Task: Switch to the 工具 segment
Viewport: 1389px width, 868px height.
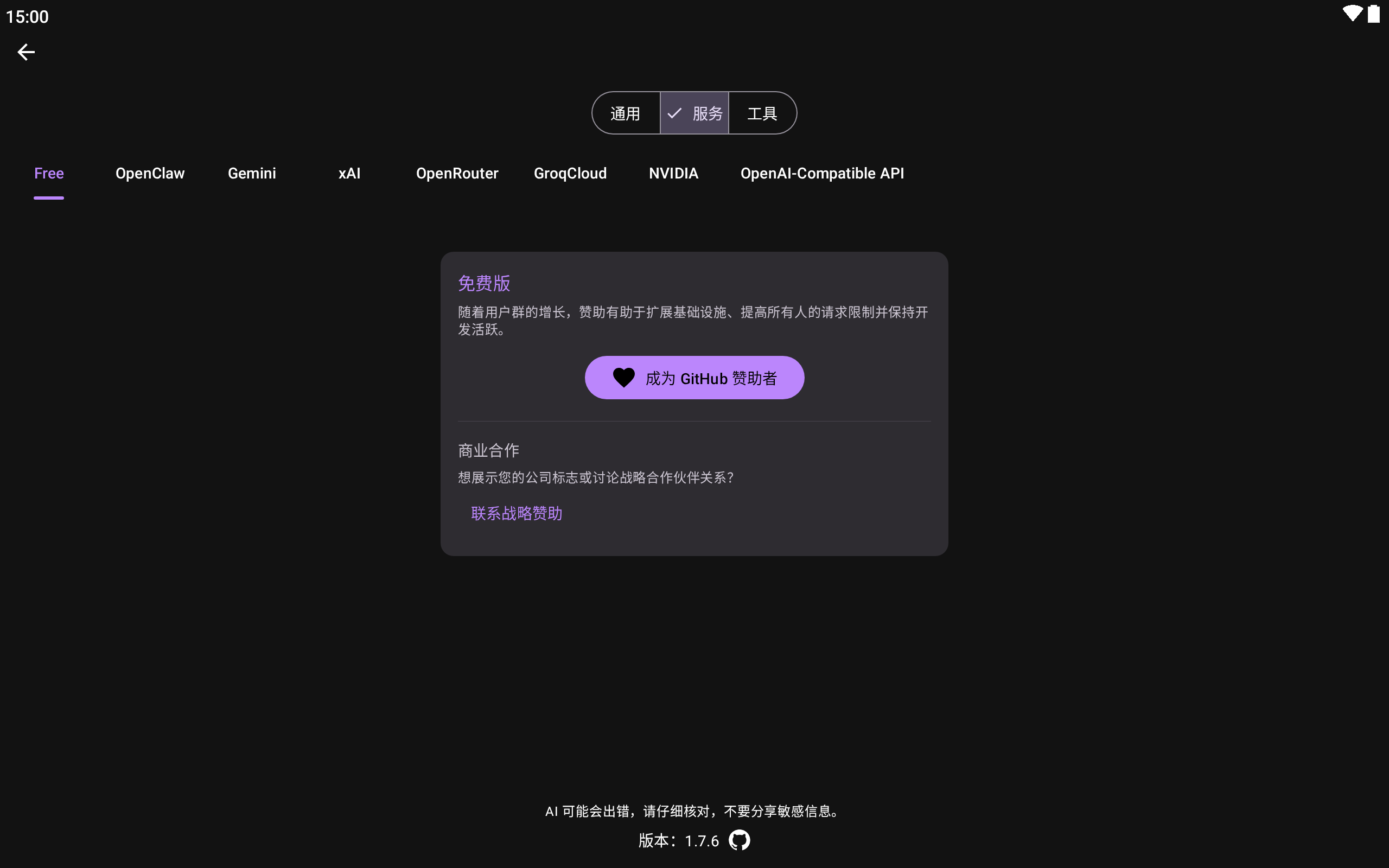Action: 762,113
